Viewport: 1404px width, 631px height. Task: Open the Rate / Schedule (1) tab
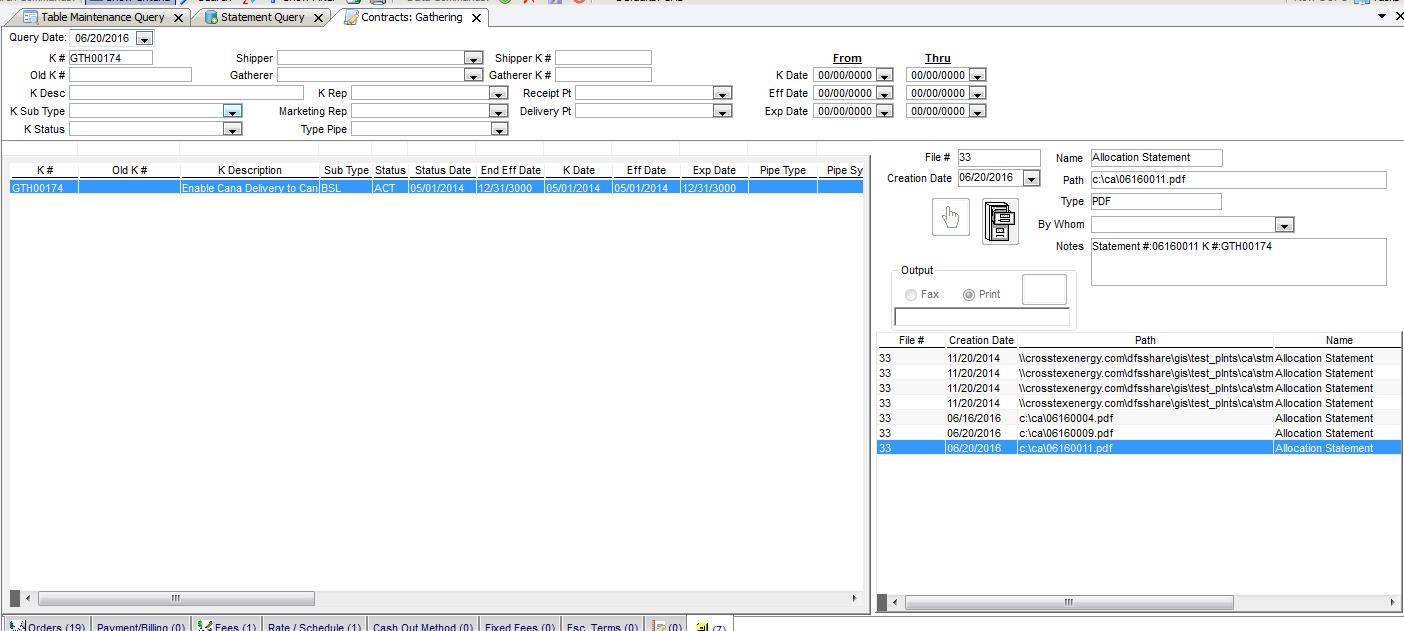coord(314,626)
